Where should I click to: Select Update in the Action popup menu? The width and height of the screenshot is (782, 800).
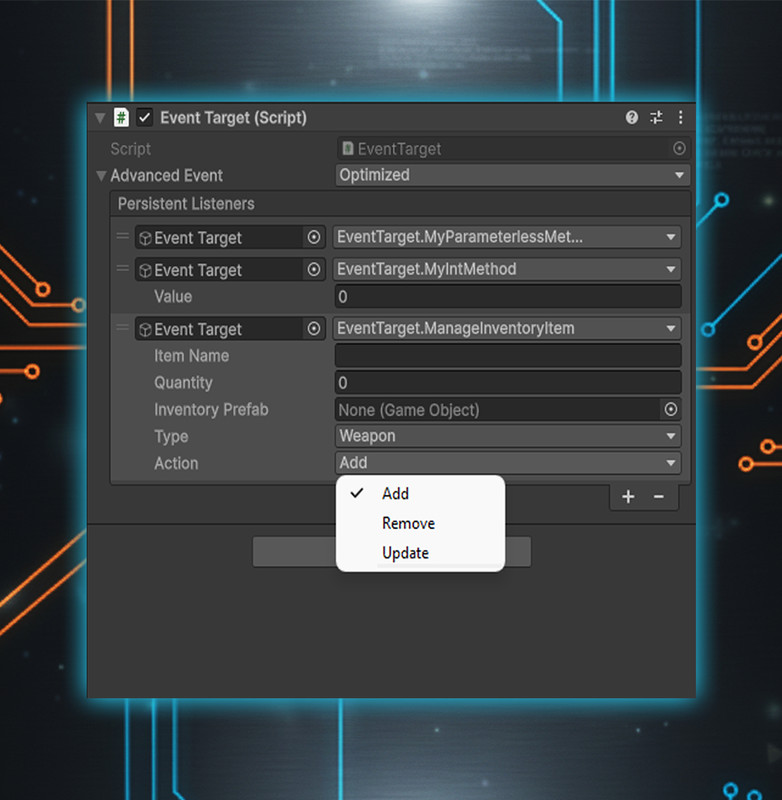tap(420, 553)
